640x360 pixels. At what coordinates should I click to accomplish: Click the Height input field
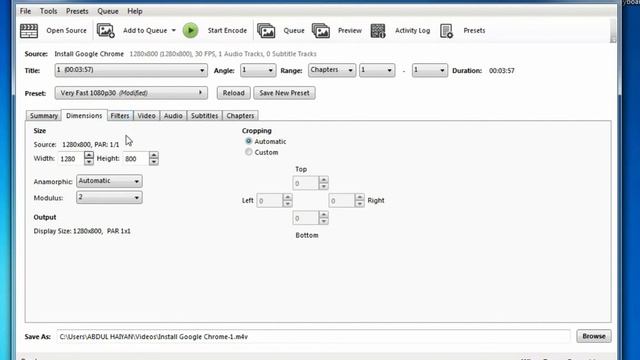click(x=136, y=159)
